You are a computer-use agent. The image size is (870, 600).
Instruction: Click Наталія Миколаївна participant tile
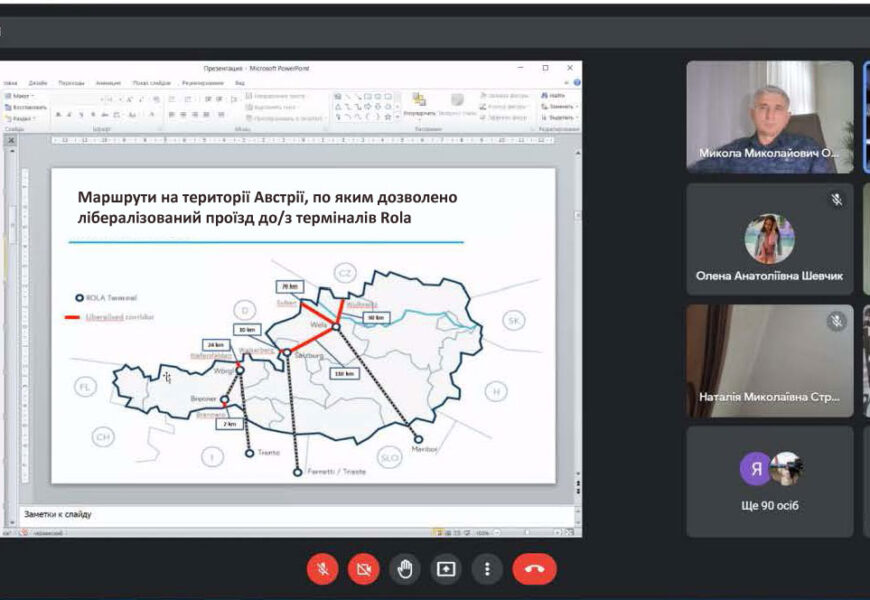click(x=769, y=360)
